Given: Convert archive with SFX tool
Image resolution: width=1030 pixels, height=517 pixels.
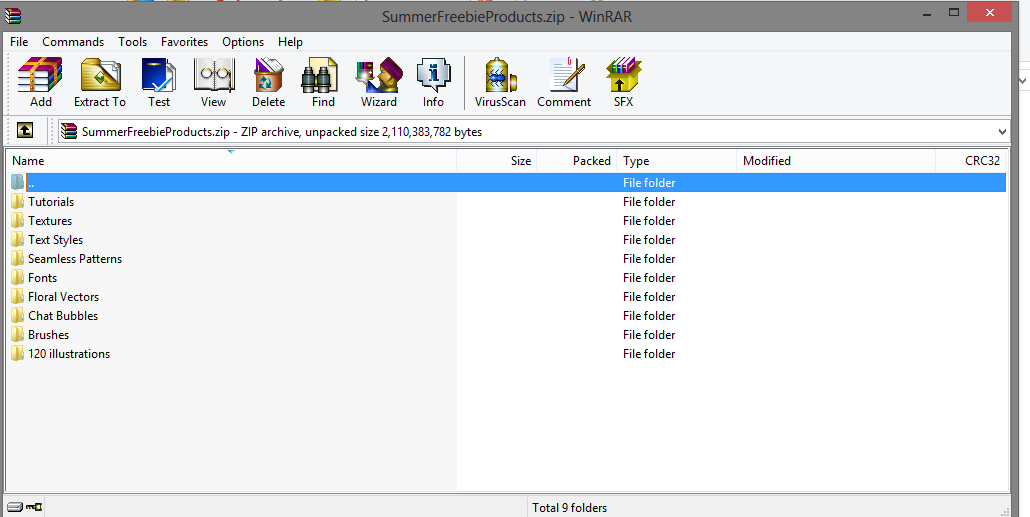Looking at the screenshot, I should click(x=623, y=82).
